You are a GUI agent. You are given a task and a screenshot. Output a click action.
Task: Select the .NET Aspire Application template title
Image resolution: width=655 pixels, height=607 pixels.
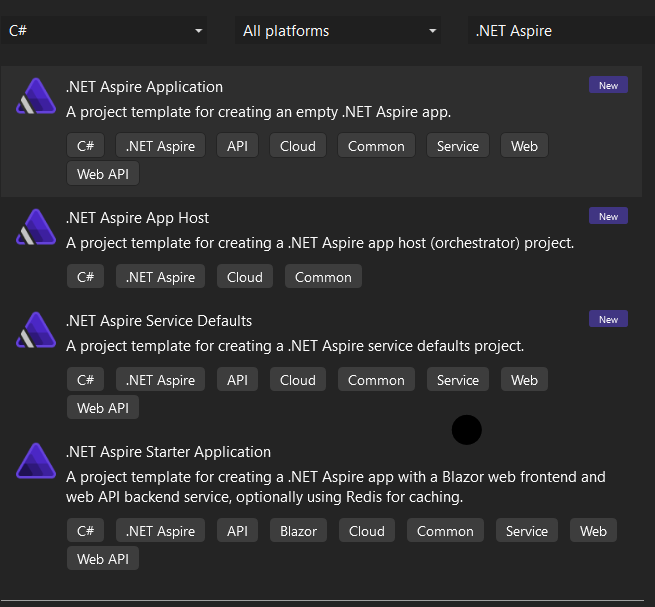[144, 87]
